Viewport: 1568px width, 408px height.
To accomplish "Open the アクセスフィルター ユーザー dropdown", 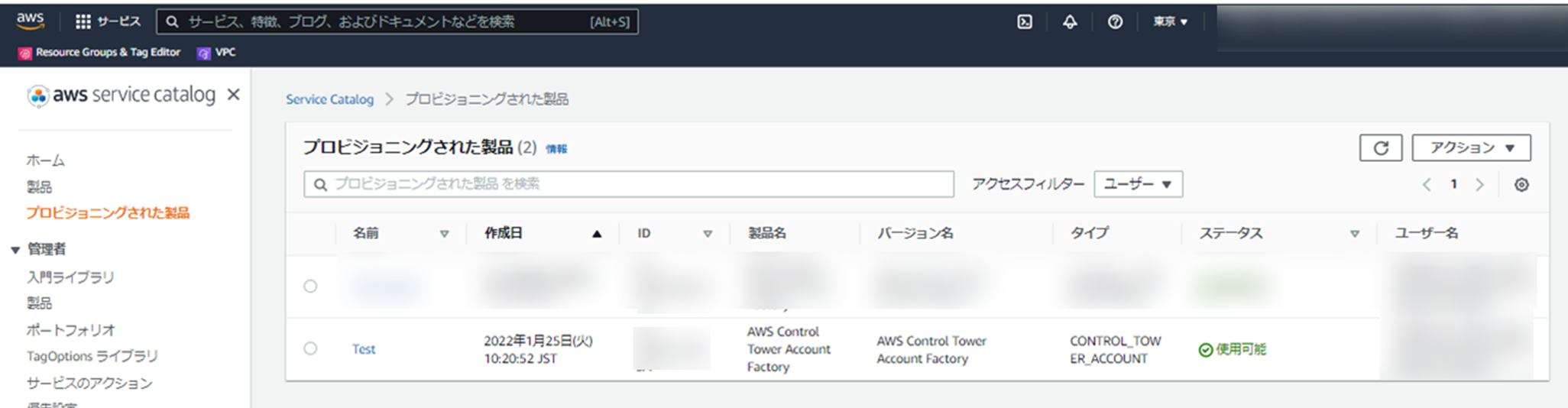I will [x=1138, y=184].
